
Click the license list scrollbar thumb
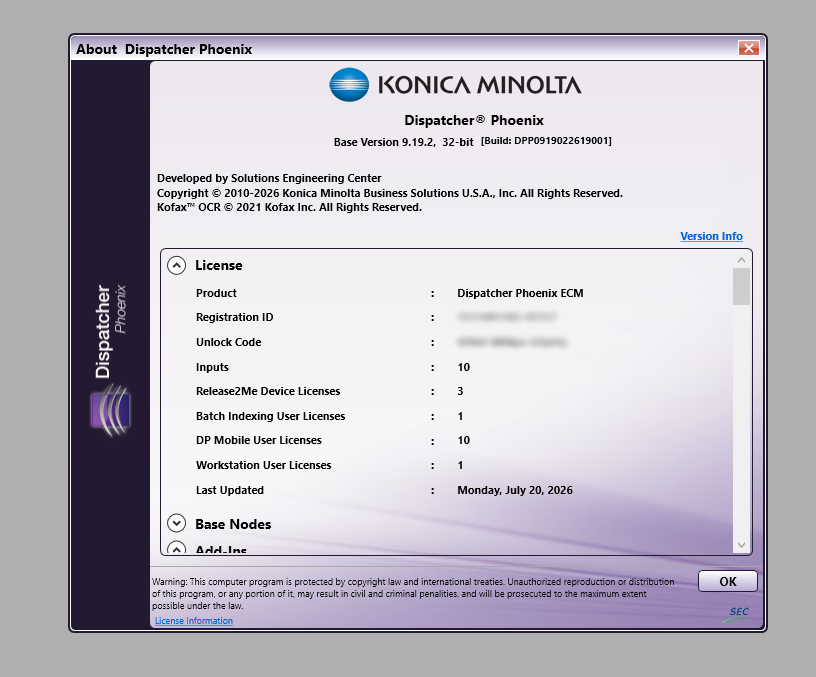pyautogui.click(x=741, y=286)
